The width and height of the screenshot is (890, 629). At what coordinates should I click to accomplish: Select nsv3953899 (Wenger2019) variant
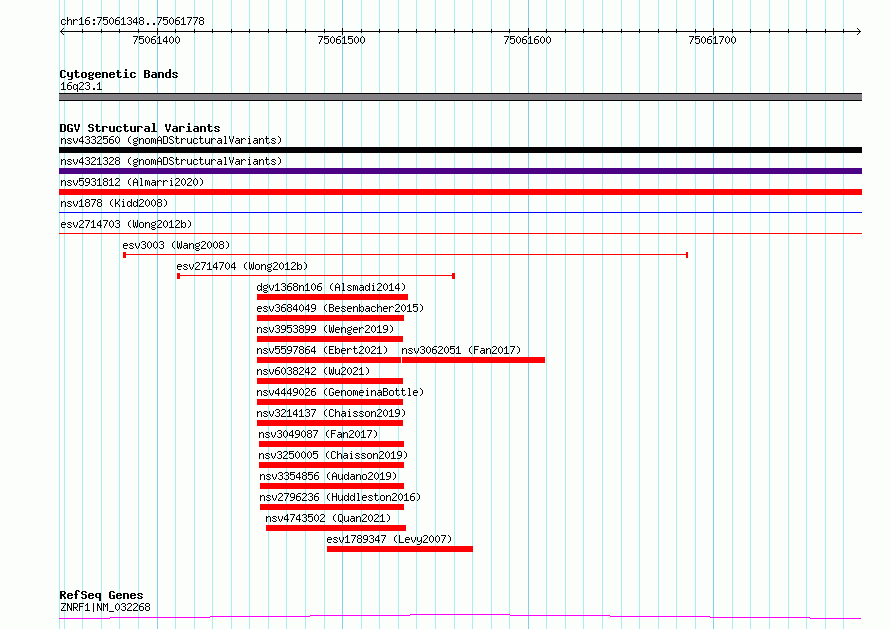[325, 329]
